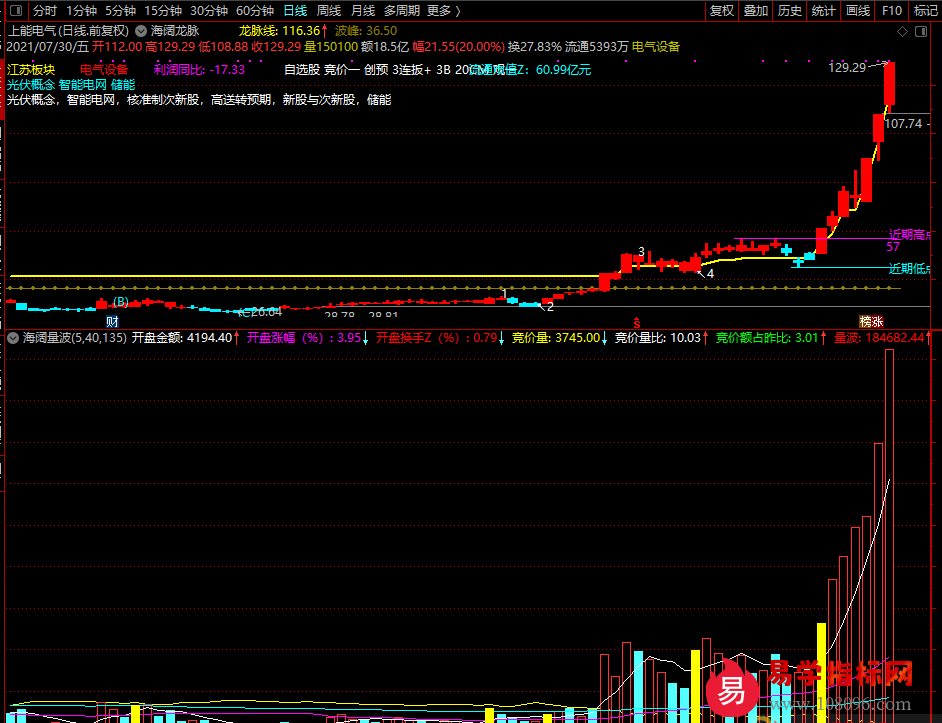This screenshot has width=942, height=723.
Task: Open the 月线 monthly chart
Action: [x=363, y=11]
